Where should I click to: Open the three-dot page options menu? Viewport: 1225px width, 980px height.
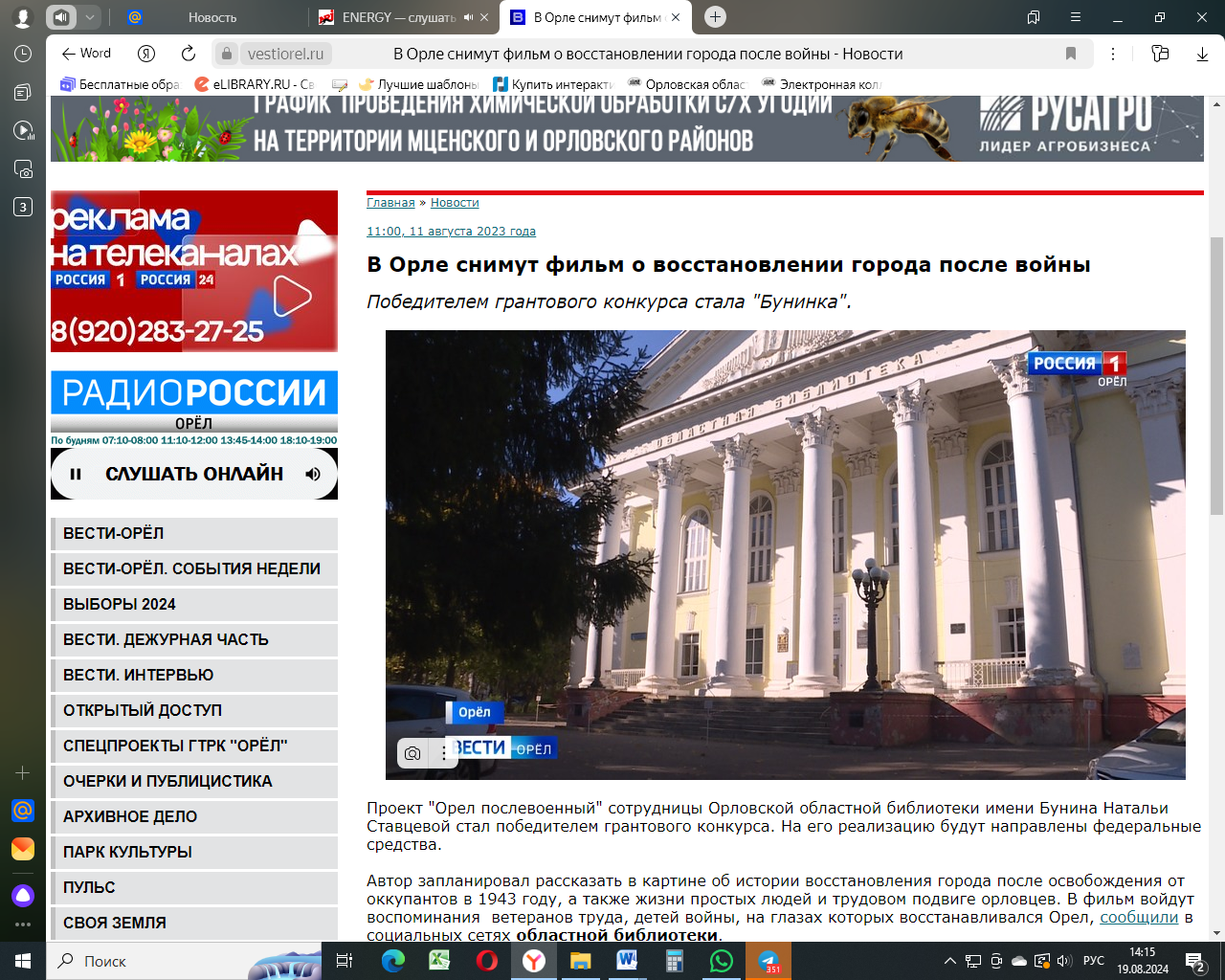pyautogui.click(x=1112, y=54)
